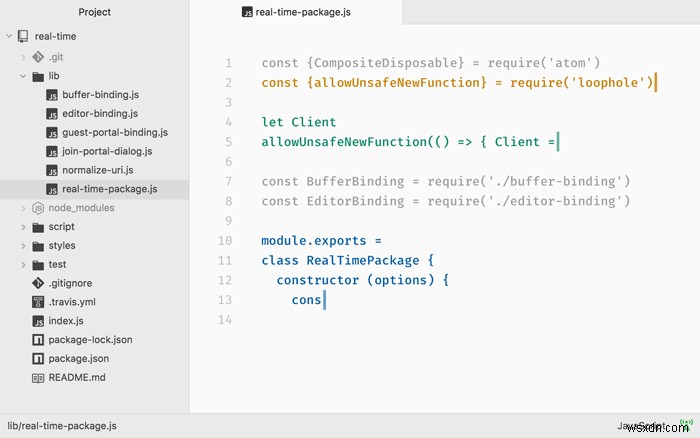Click the real-time repository icon
This screenshot has height=438, width=700.
click(23, 36)
